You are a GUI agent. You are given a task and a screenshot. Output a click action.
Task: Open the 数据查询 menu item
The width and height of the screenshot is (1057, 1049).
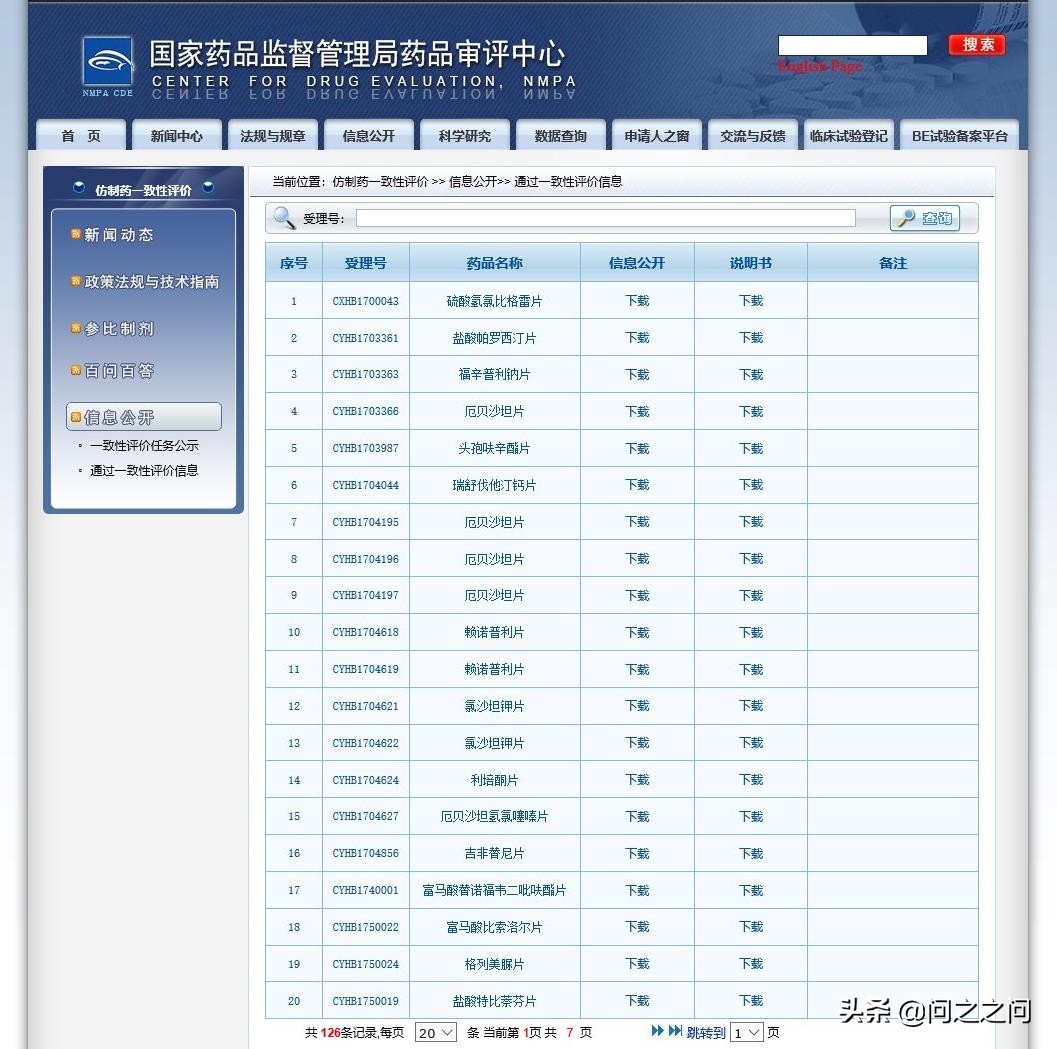(x=560, y=134)
